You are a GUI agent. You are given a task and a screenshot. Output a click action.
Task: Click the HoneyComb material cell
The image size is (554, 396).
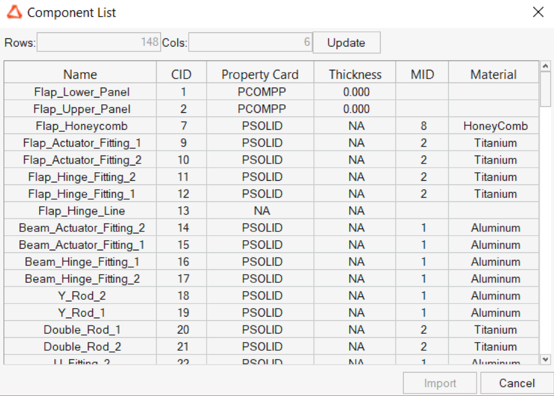click(x=494, y=126)
